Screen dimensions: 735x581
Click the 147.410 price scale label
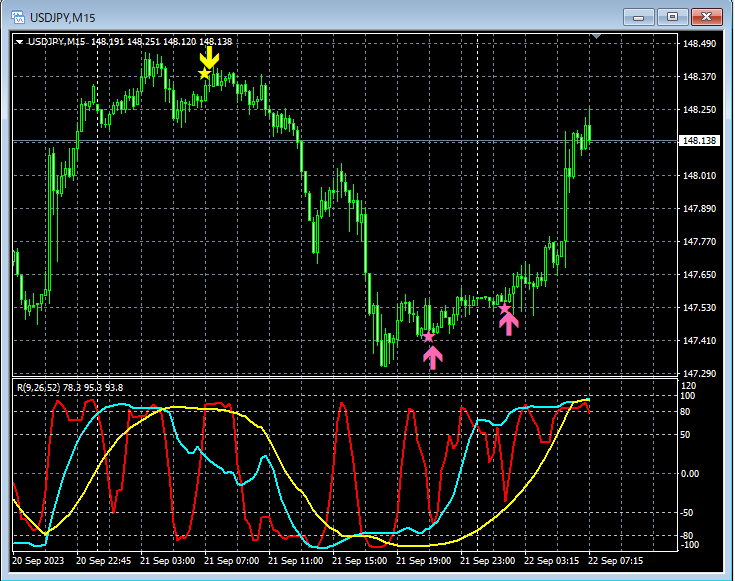[699, 340]
